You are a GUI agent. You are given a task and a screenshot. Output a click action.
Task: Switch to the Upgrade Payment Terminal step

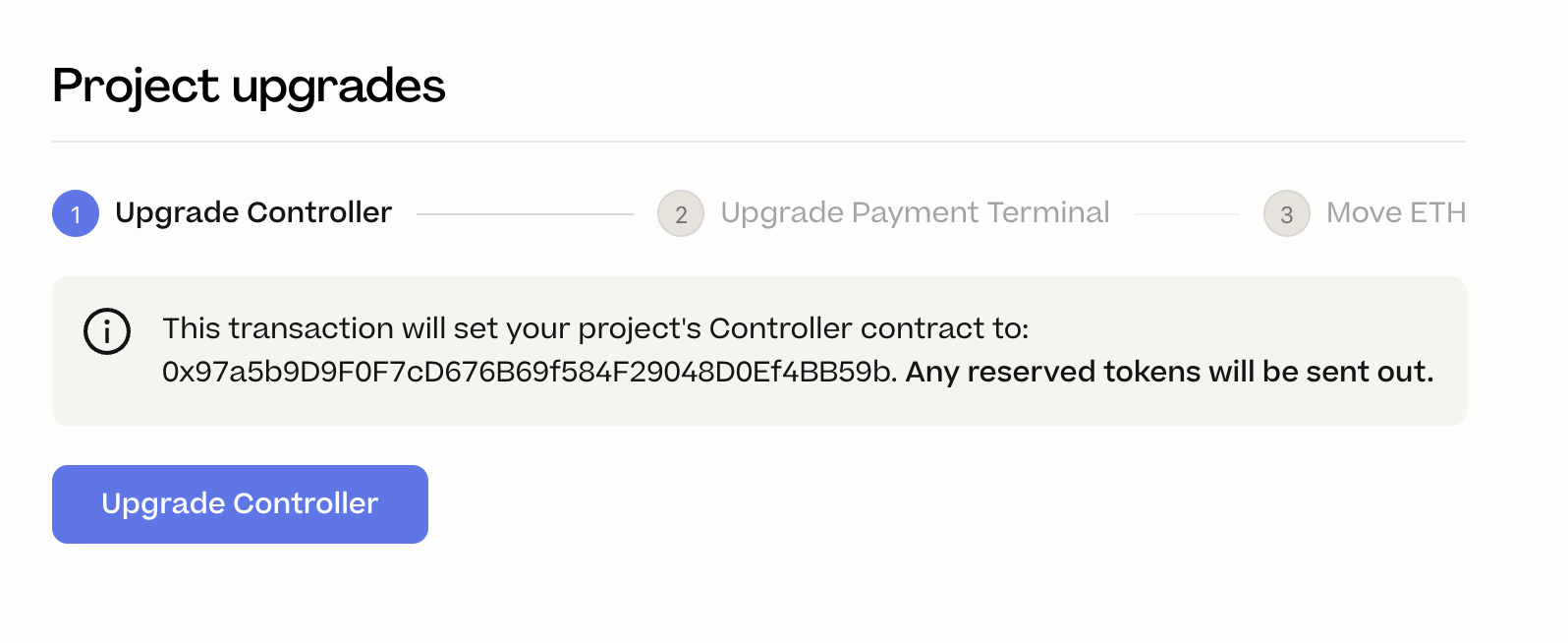click(x=915, y=212)
